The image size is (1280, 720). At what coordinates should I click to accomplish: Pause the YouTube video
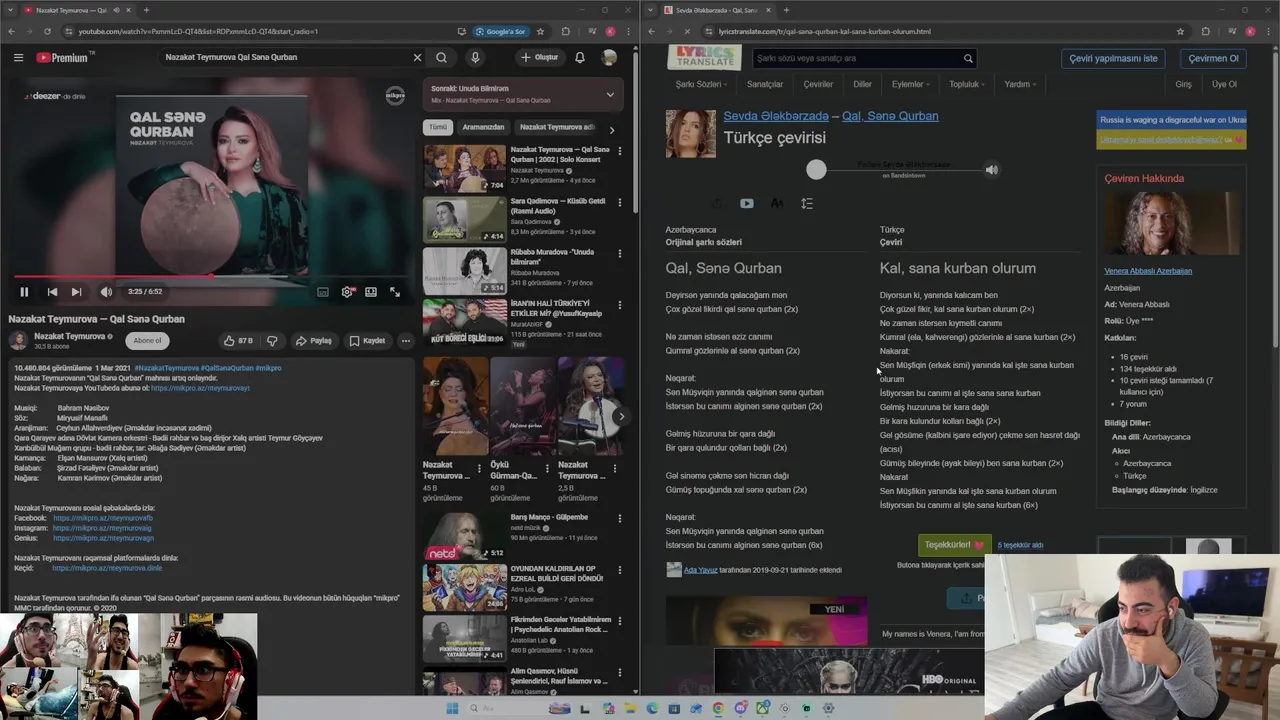(24, 292)
